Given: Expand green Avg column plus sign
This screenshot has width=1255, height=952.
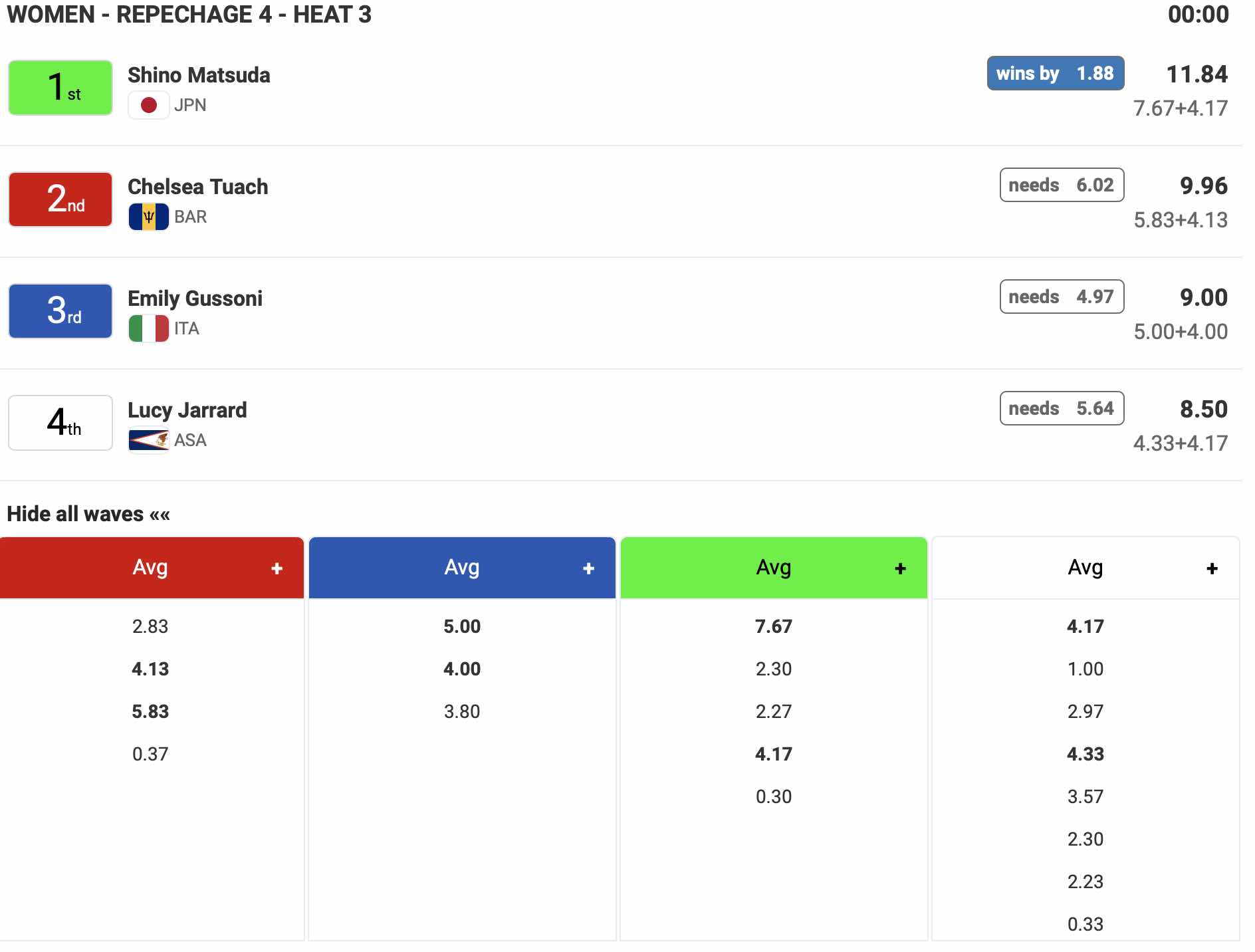Looking at the screenshot, I should tap(900, 568).
